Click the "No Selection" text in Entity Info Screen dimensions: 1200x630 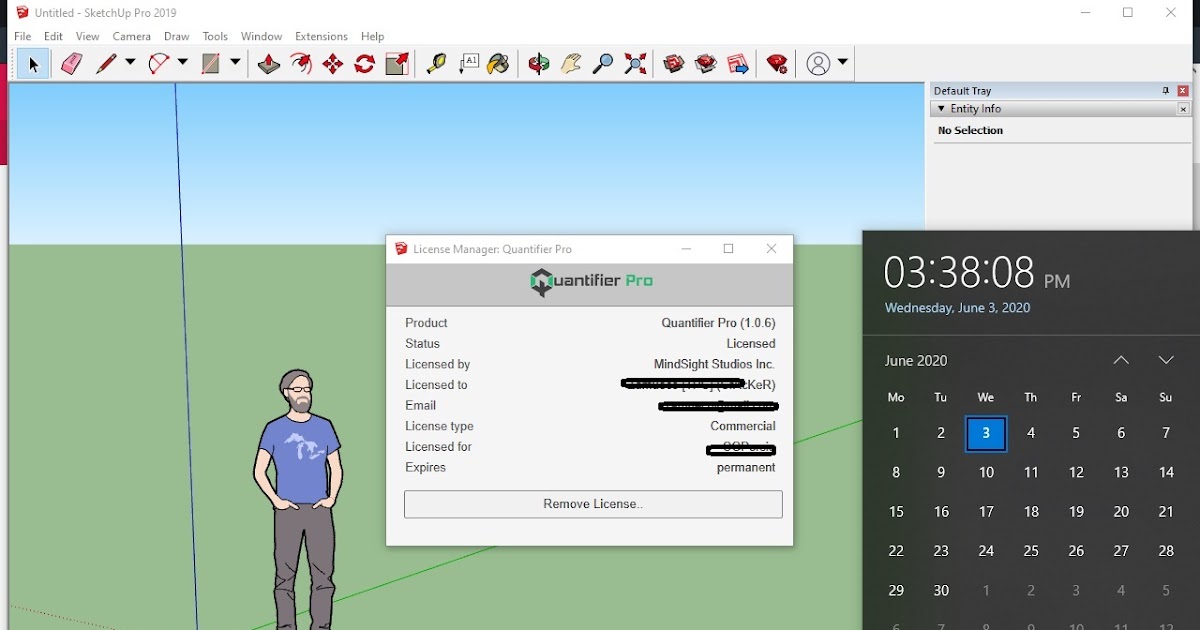pyautogui.click(x=970, y=131)
